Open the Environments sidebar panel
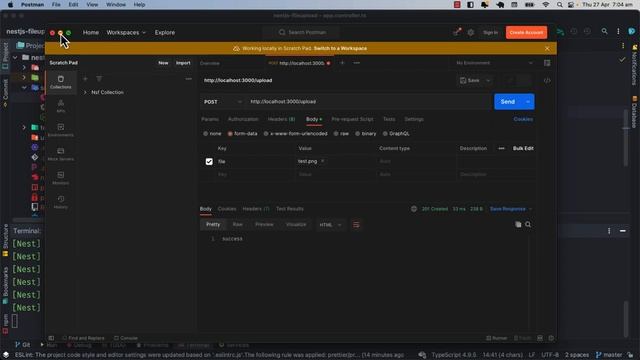Image resolution: width=640 pixels, height=360 pixels. tap(61, 130)
